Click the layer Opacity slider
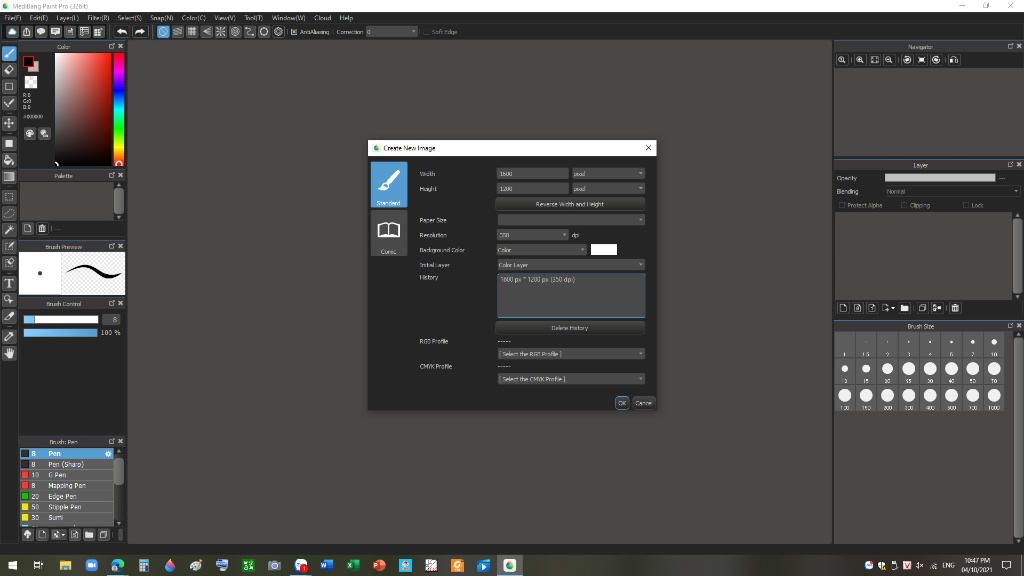 tap(940, 178)
